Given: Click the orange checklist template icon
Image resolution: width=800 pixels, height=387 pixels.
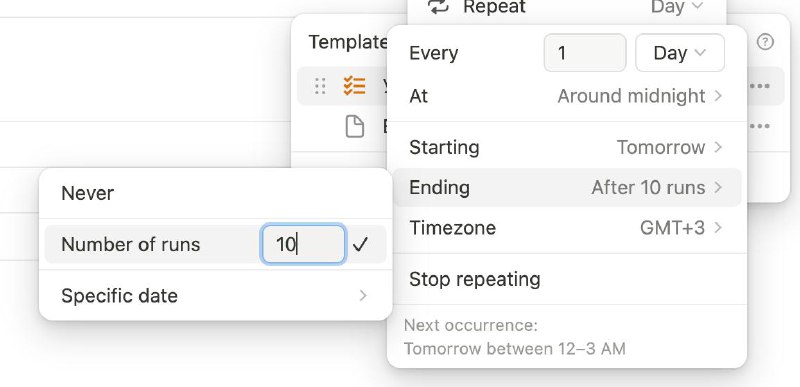Looking at the screenshot, I should tap(354, 86).
